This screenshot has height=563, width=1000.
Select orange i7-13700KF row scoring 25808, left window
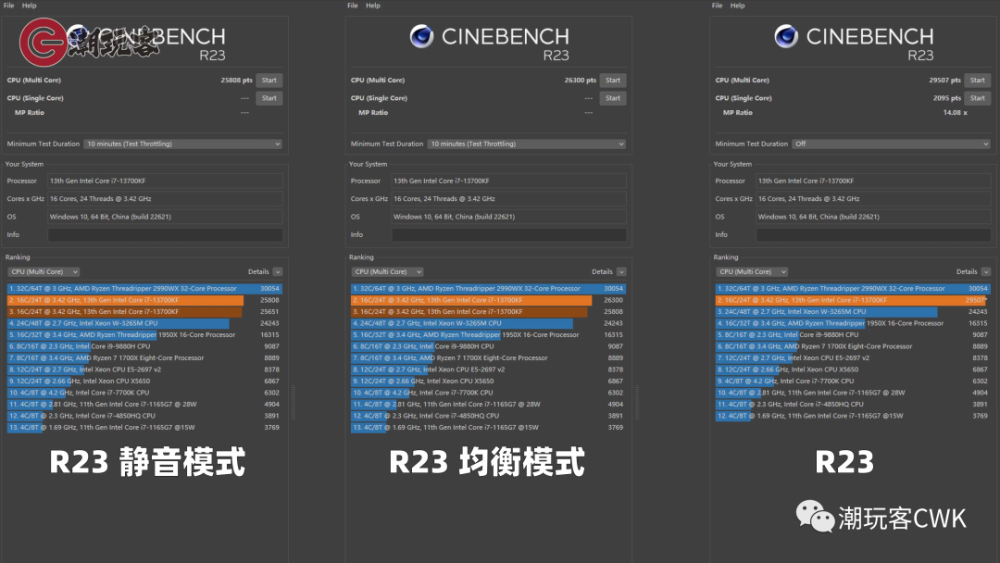[x=145, y=300]
